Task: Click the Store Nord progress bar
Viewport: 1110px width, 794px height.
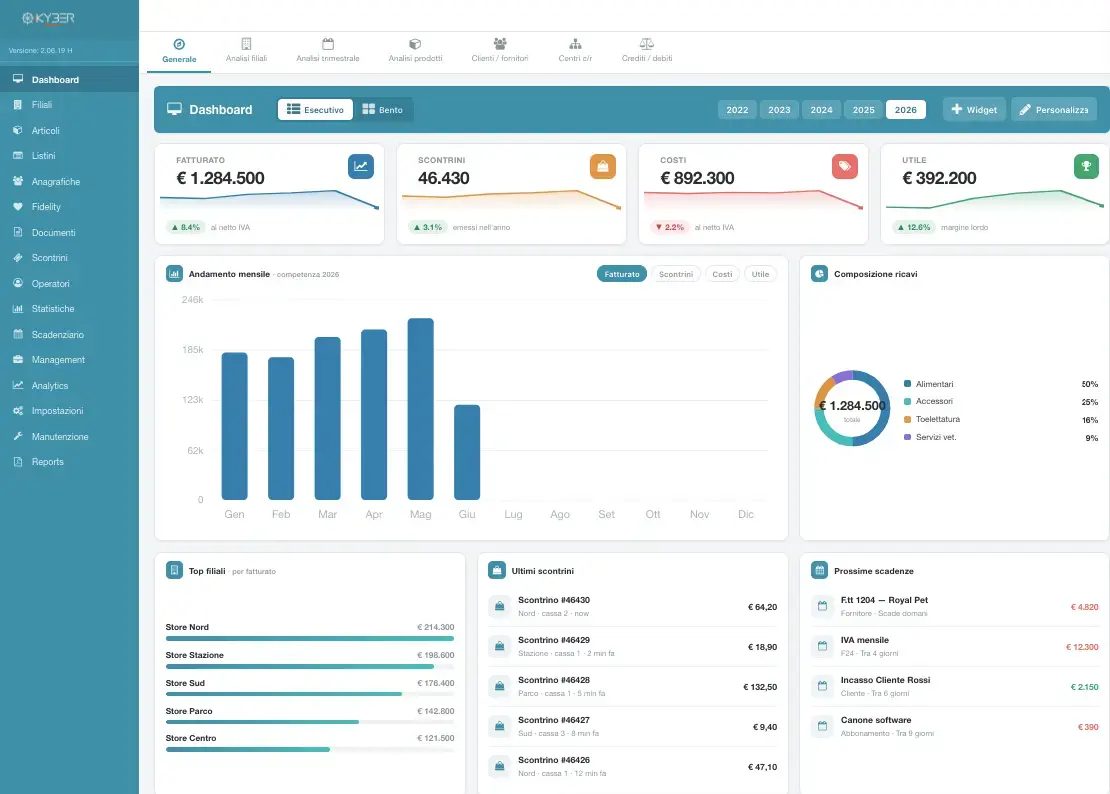Action: coord(310,638)
